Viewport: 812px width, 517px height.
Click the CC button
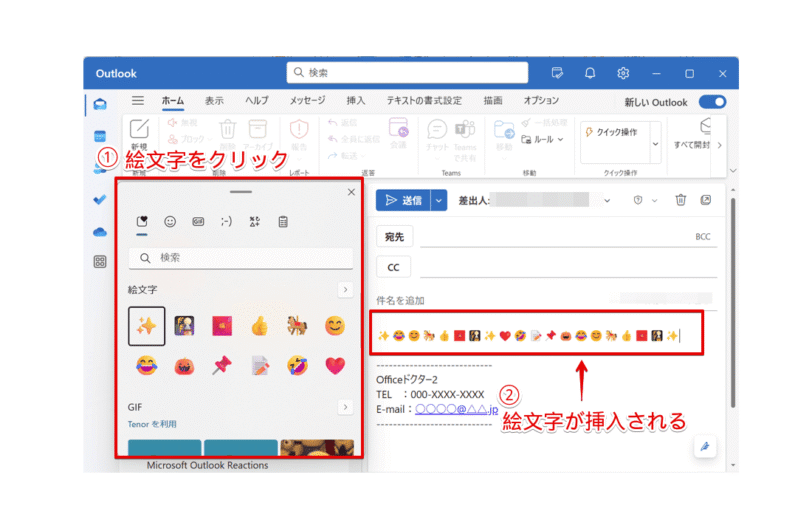(x=394, y=267)
